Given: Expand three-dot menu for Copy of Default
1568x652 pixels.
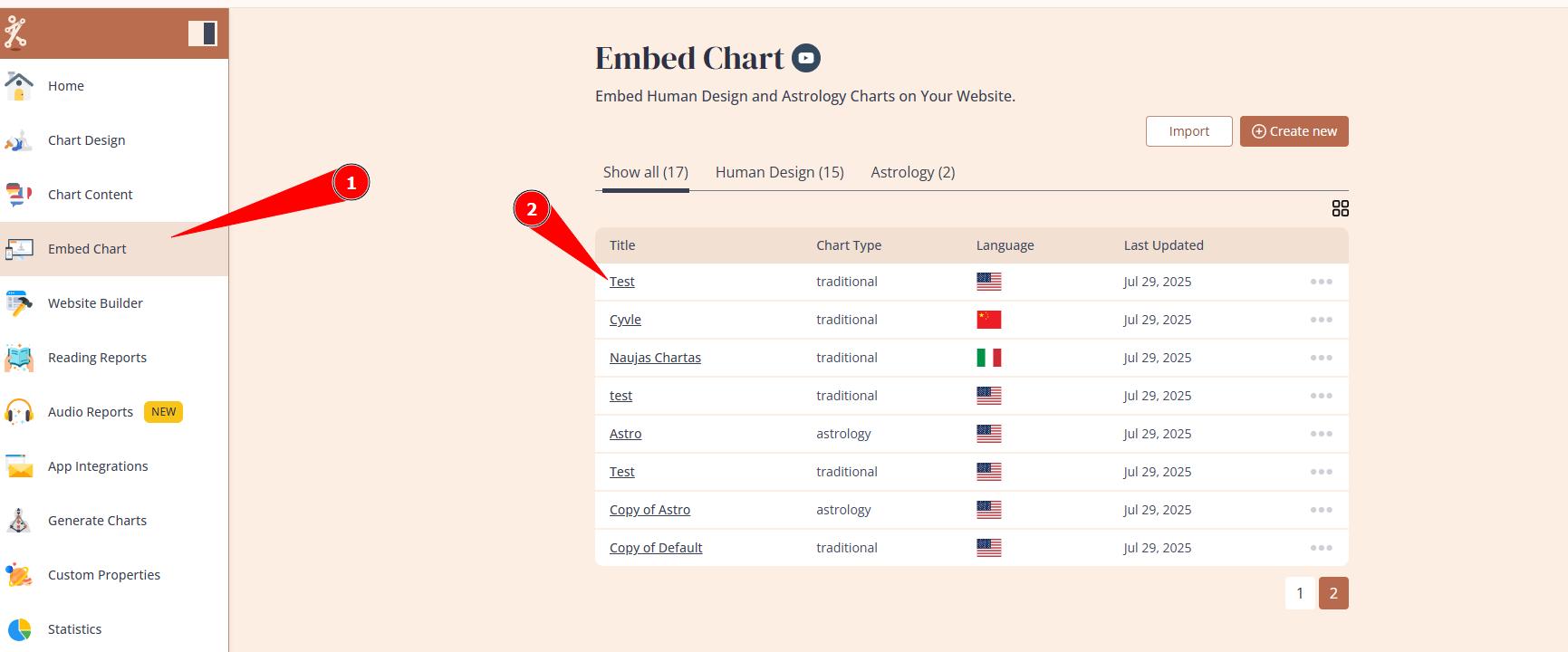Looking at the screenshot, I should (x=1321, y=548).
